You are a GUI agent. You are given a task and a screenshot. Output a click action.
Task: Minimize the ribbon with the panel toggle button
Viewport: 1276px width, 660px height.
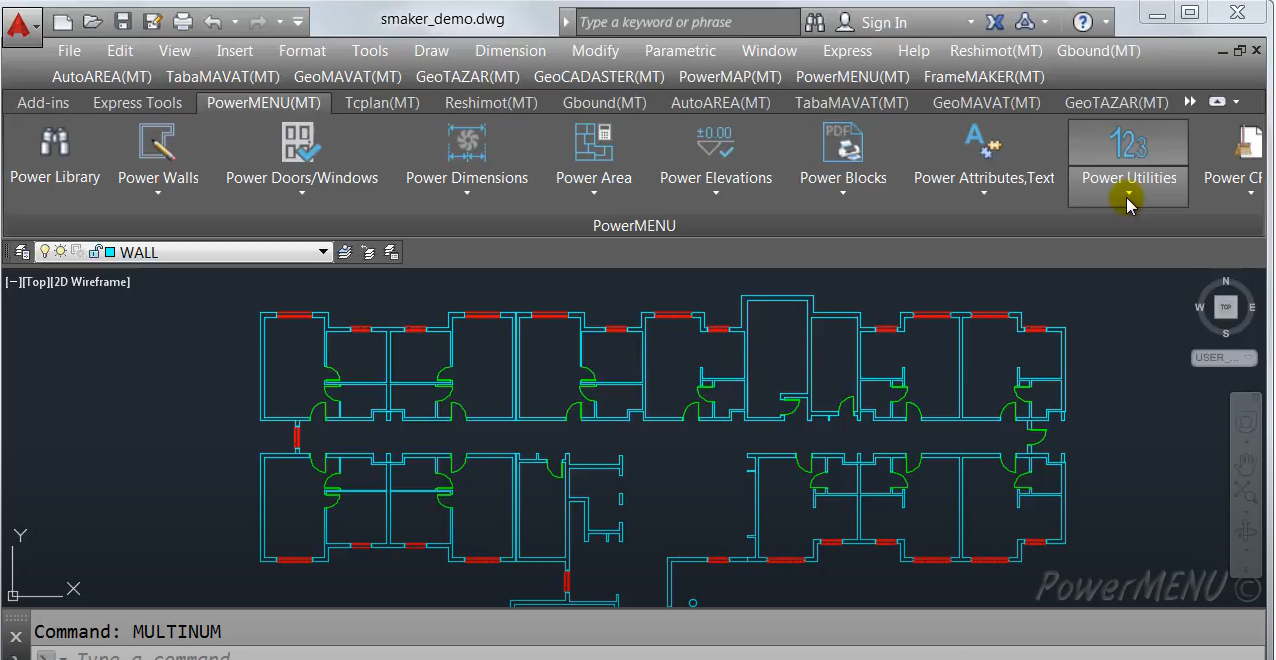click(x=1219, y=102)
